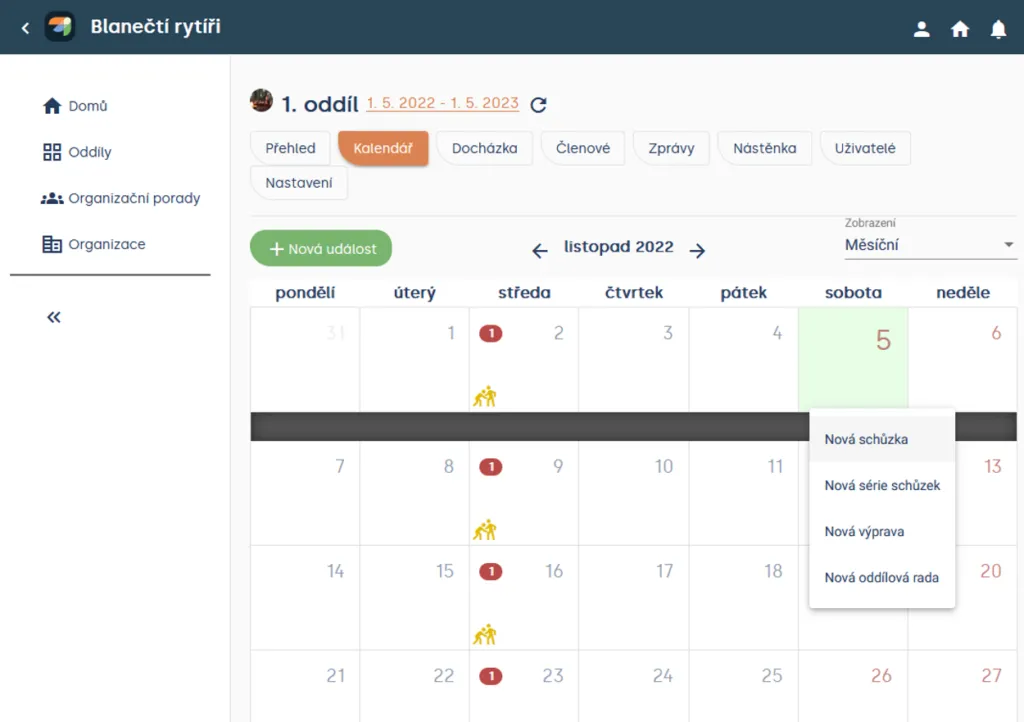The height and width of the screenshot is (722, 1024).
Task: Go to previous month arrow
Action: pos(539,251)
